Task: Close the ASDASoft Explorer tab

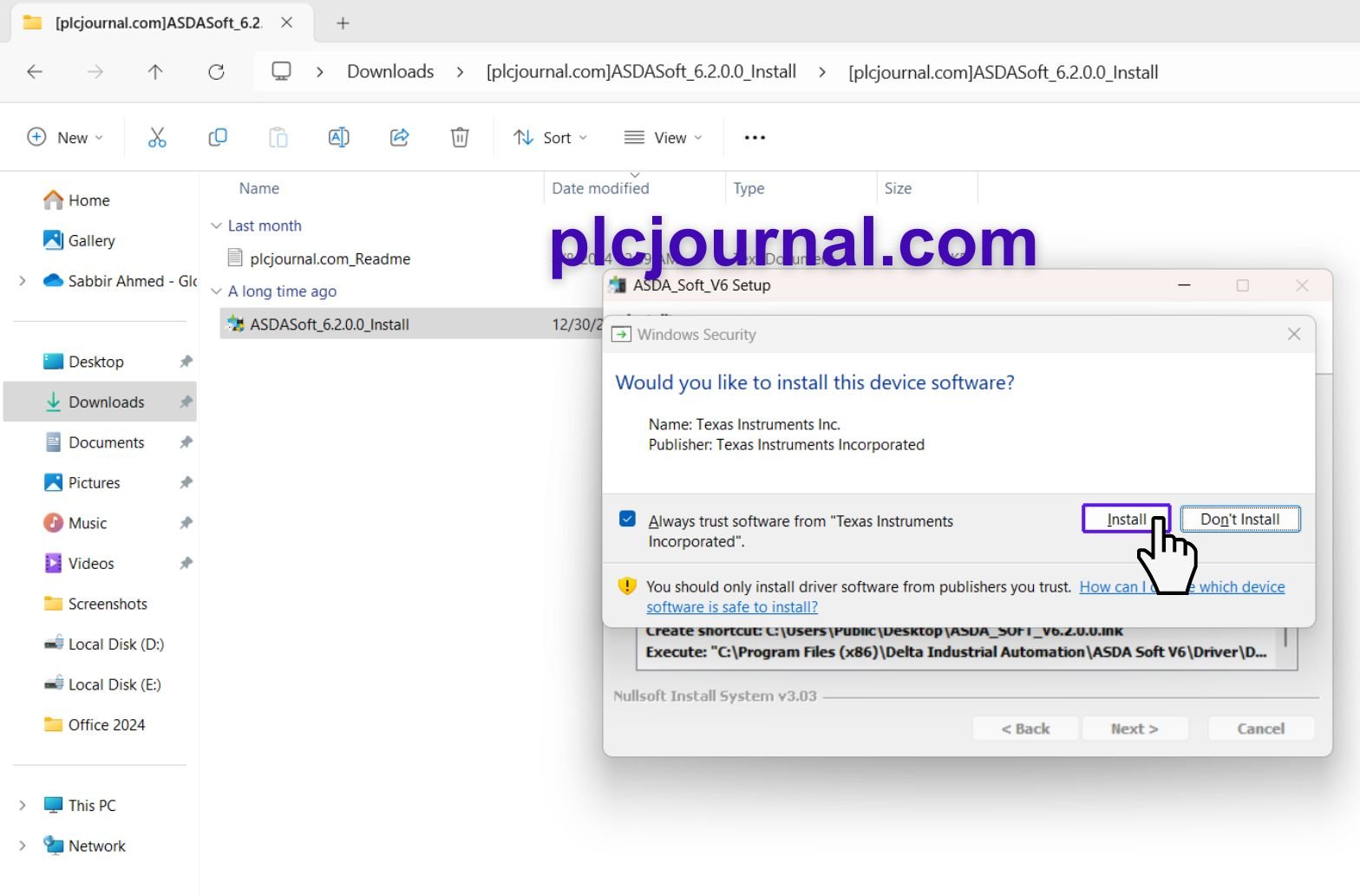Action: [x=286, y=23]
